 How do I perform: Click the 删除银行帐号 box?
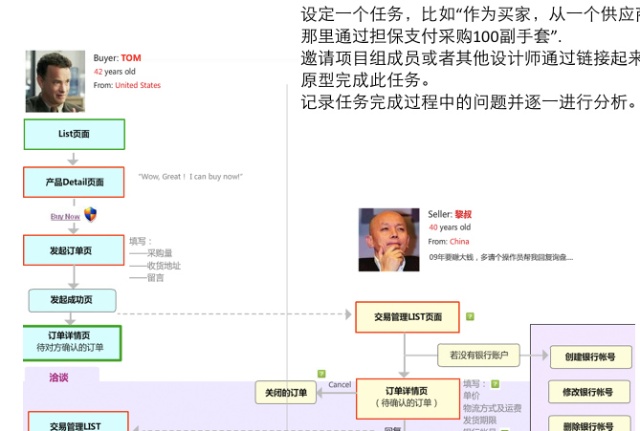click(589, 424)
